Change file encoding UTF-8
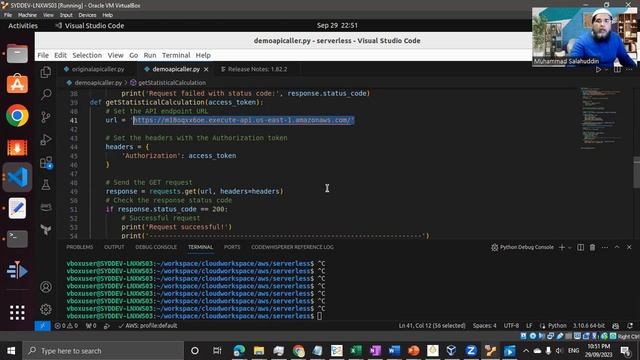This screenshot has width=640, height=360. point(511,326)
